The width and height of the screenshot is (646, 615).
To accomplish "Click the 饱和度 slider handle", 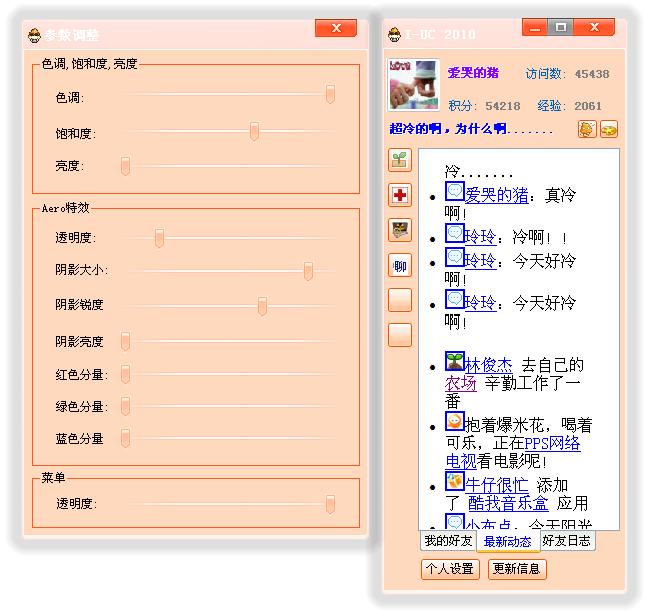I will pos(254,131).
